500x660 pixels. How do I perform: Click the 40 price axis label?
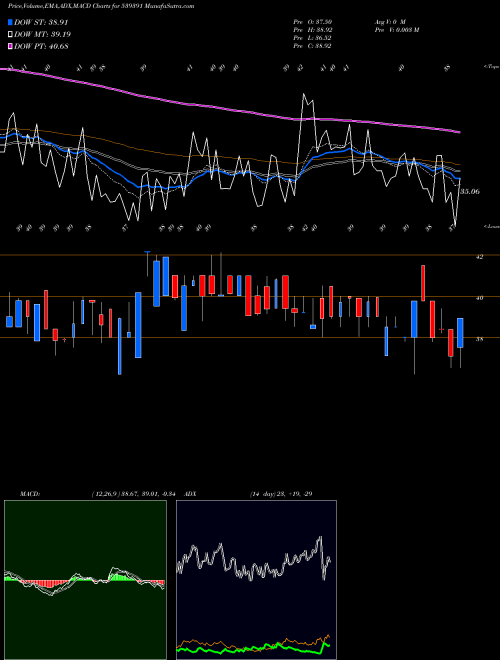(479, 298)
